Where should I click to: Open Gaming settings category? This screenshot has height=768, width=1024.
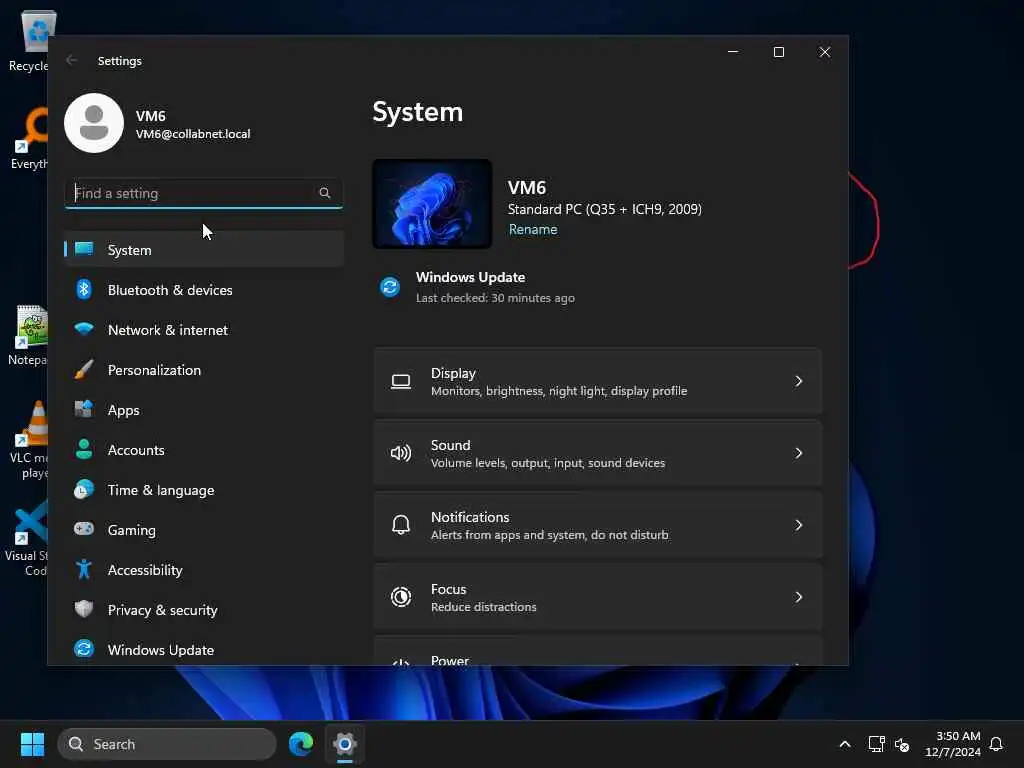click(x=204, y=530)
